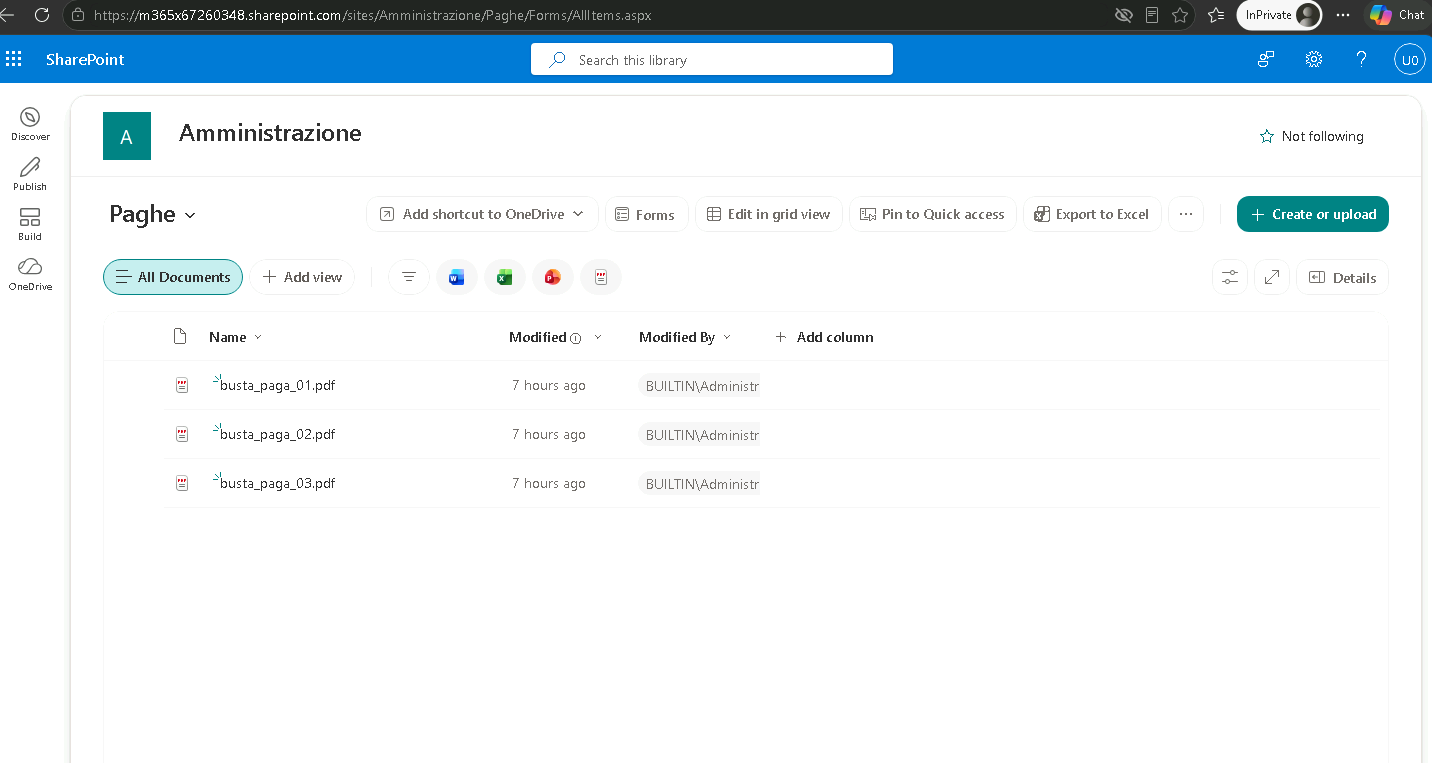
Task: Refresh the browser page
Action: point(41,15)
